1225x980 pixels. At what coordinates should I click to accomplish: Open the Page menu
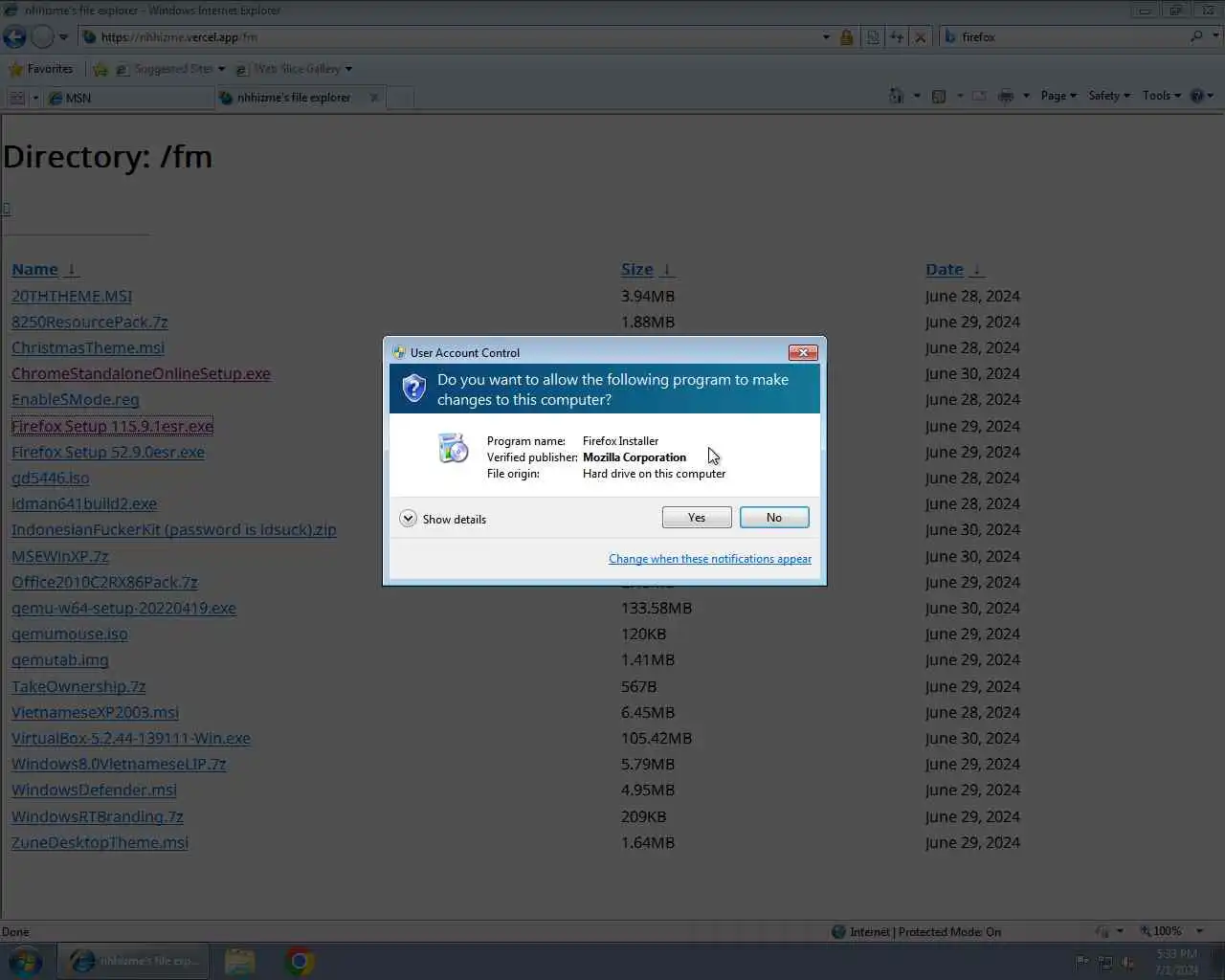pyautogui.click(x=1058, y=96)
